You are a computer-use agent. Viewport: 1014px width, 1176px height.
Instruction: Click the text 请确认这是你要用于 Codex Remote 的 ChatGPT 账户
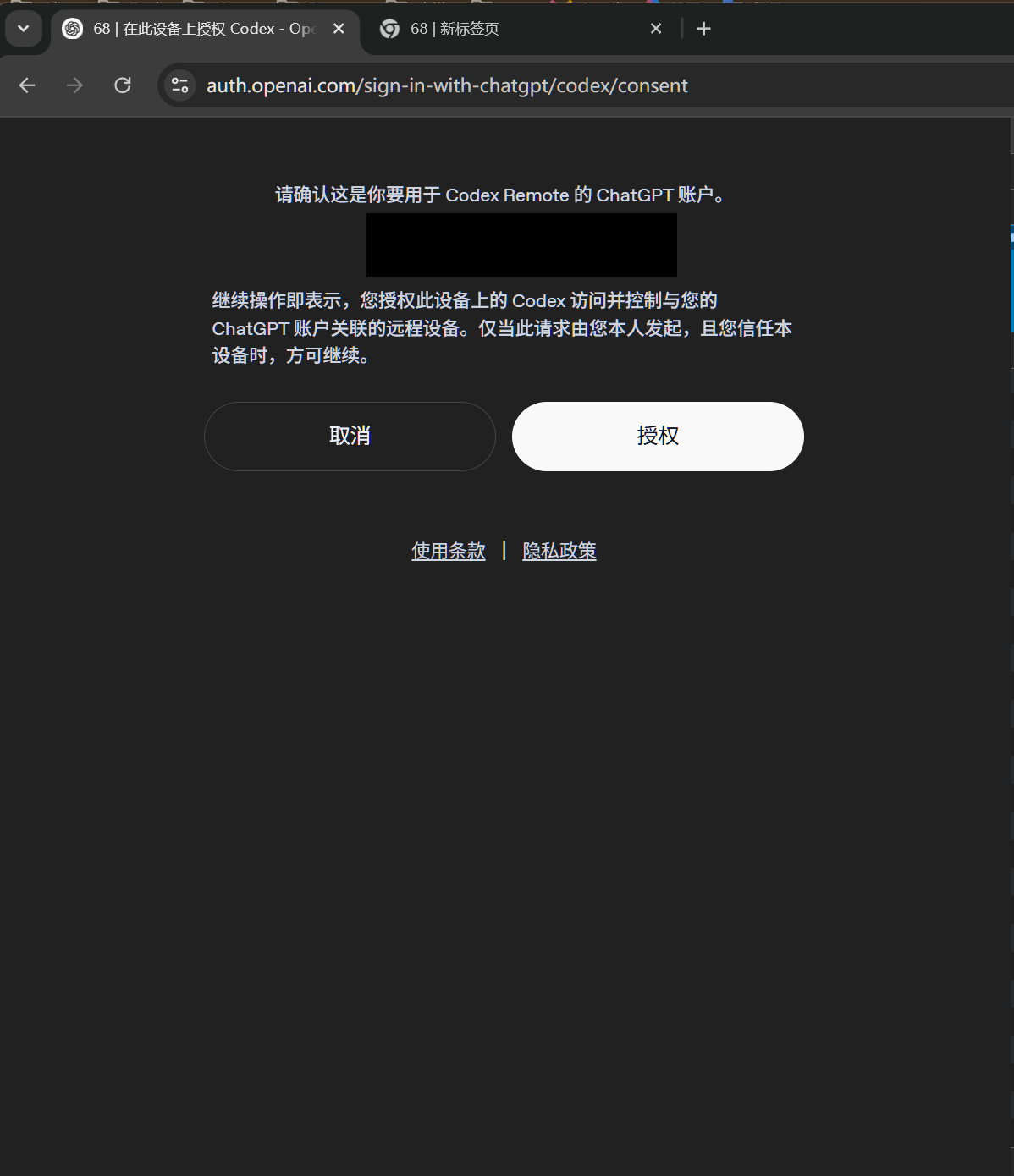click(x=500, y=195)
